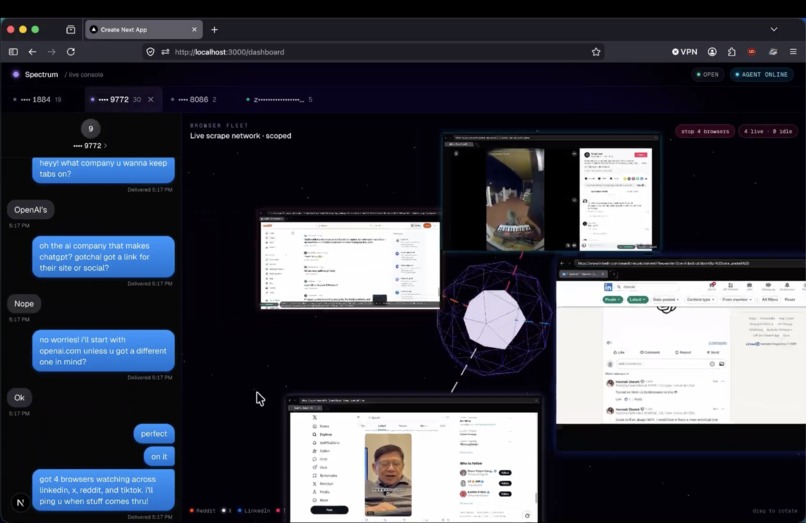
Task: Switch to the conversation tab ending 1884
Action: click(x=37, y=100)
